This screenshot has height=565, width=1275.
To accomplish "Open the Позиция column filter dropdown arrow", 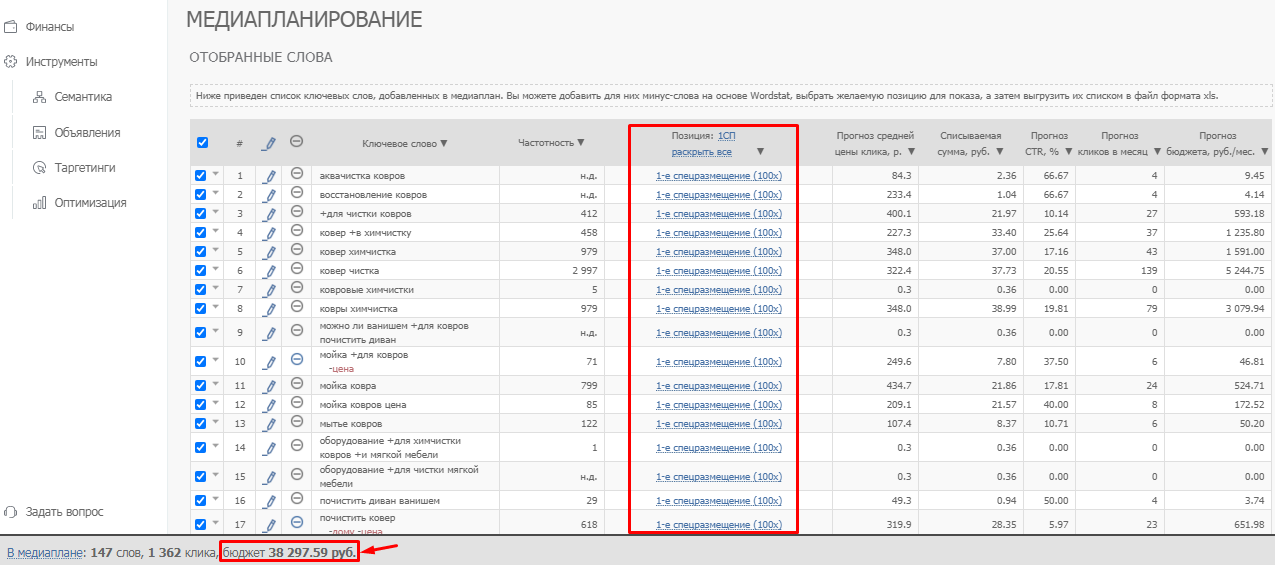I will tap(760, 152).
